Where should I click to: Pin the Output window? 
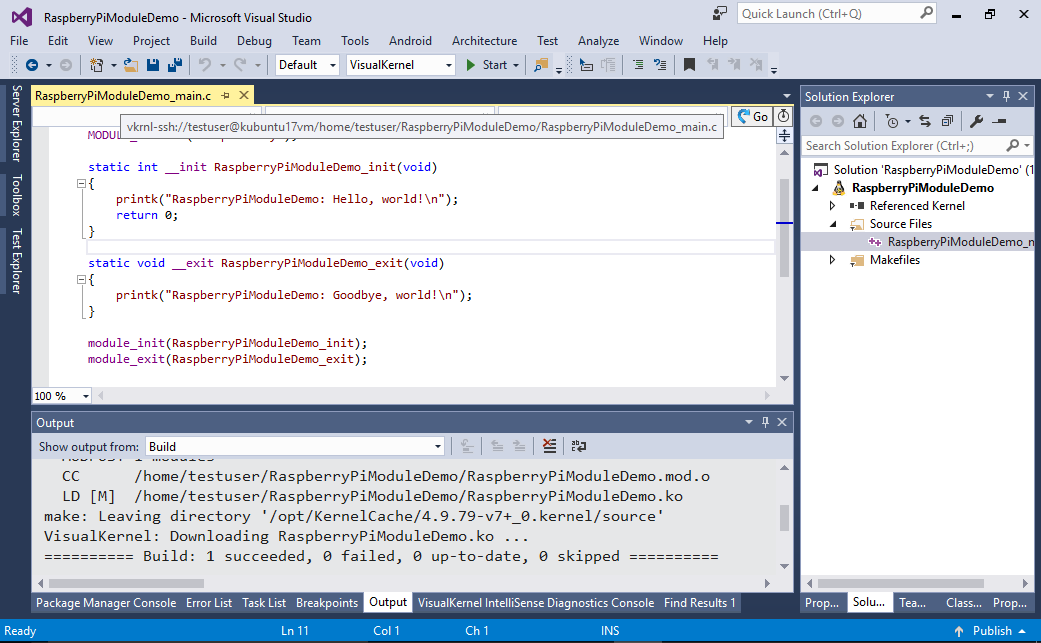click(765, 422)
